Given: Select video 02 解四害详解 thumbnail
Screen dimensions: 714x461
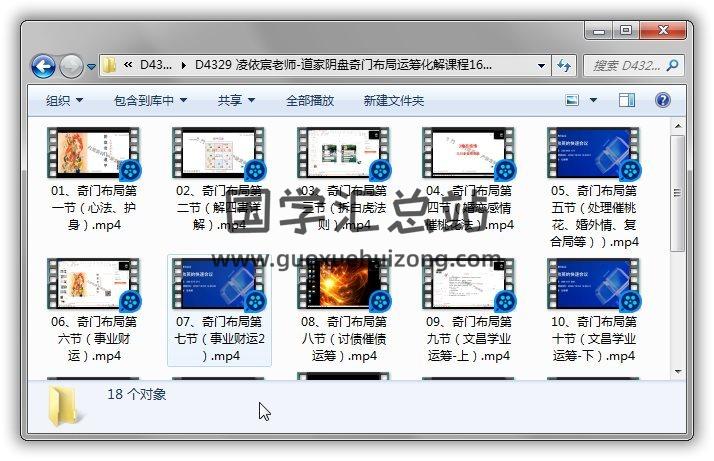Looking at the screenshot, I should click(x=219, y=154).
